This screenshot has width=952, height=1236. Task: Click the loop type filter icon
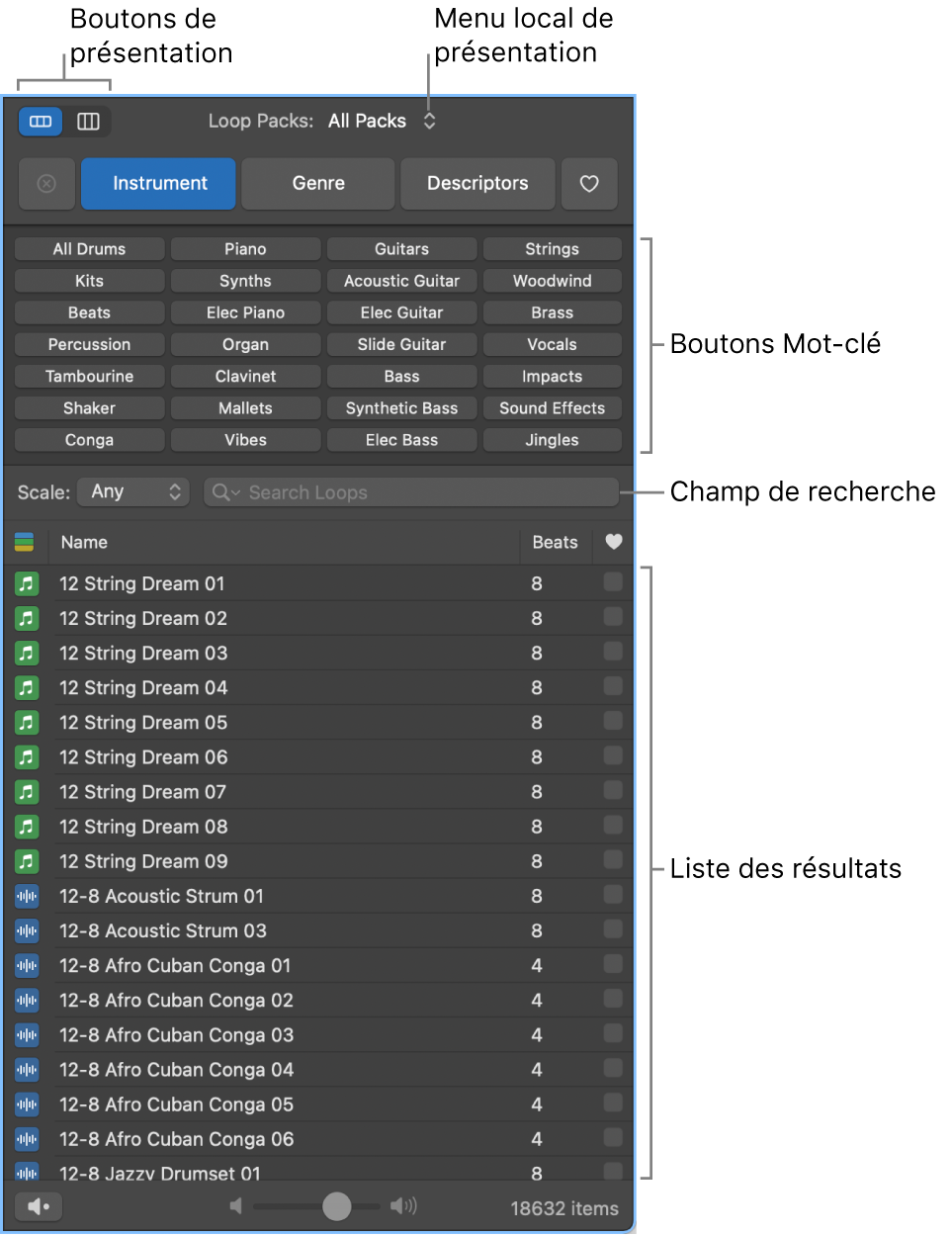25,542
